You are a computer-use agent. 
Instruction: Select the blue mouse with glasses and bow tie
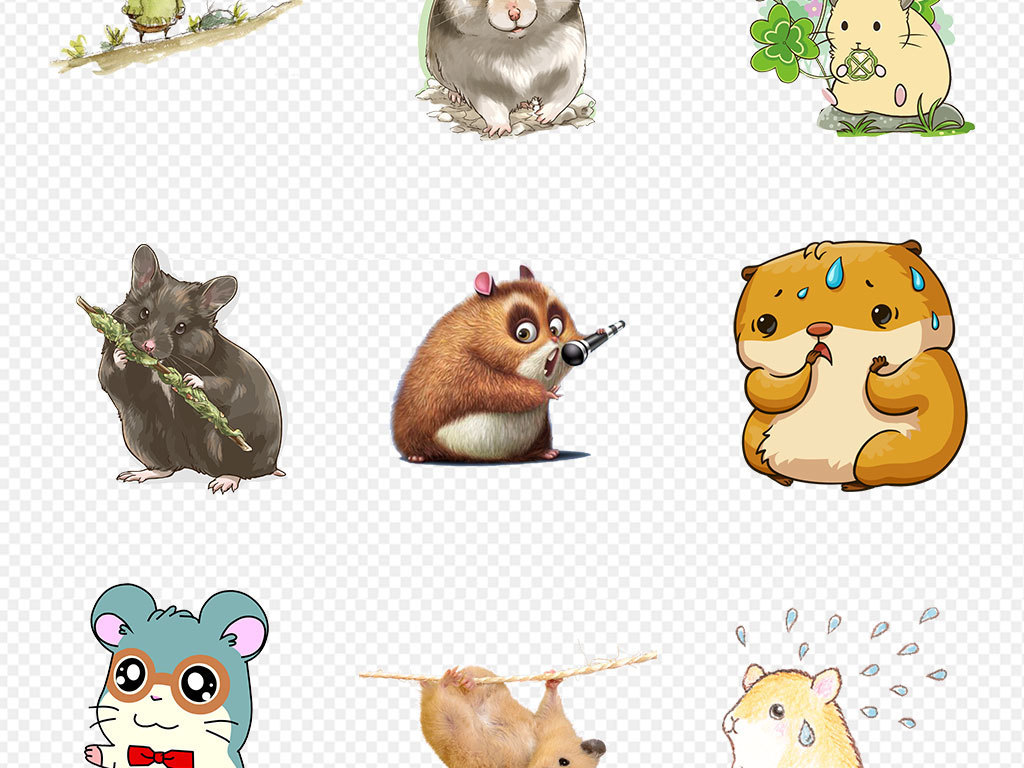pos(176,676)
